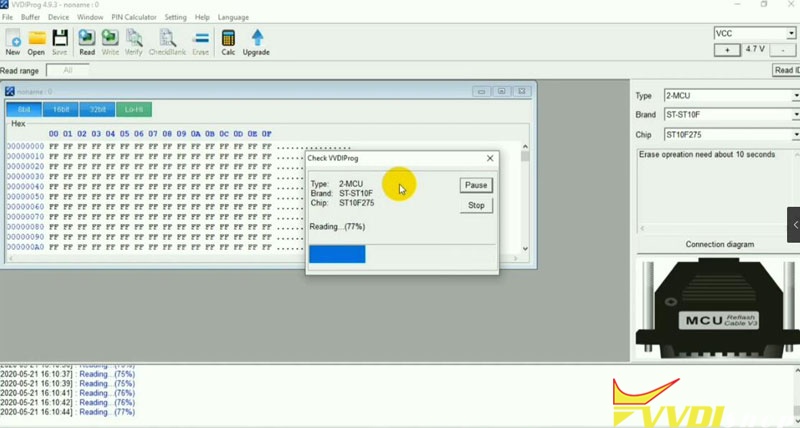
Task: Toggle the Lo-Hi byte order button
Action: pyautogui.click(x=134, y=110)
